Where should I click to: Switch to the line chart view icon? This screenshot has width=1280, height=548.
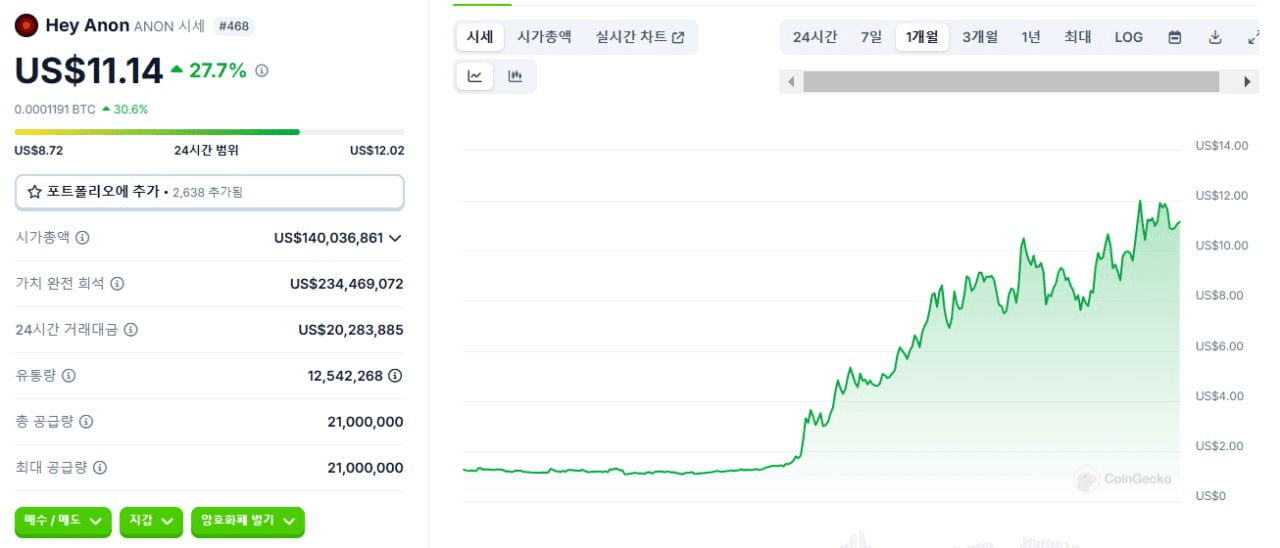click(475, 76)
